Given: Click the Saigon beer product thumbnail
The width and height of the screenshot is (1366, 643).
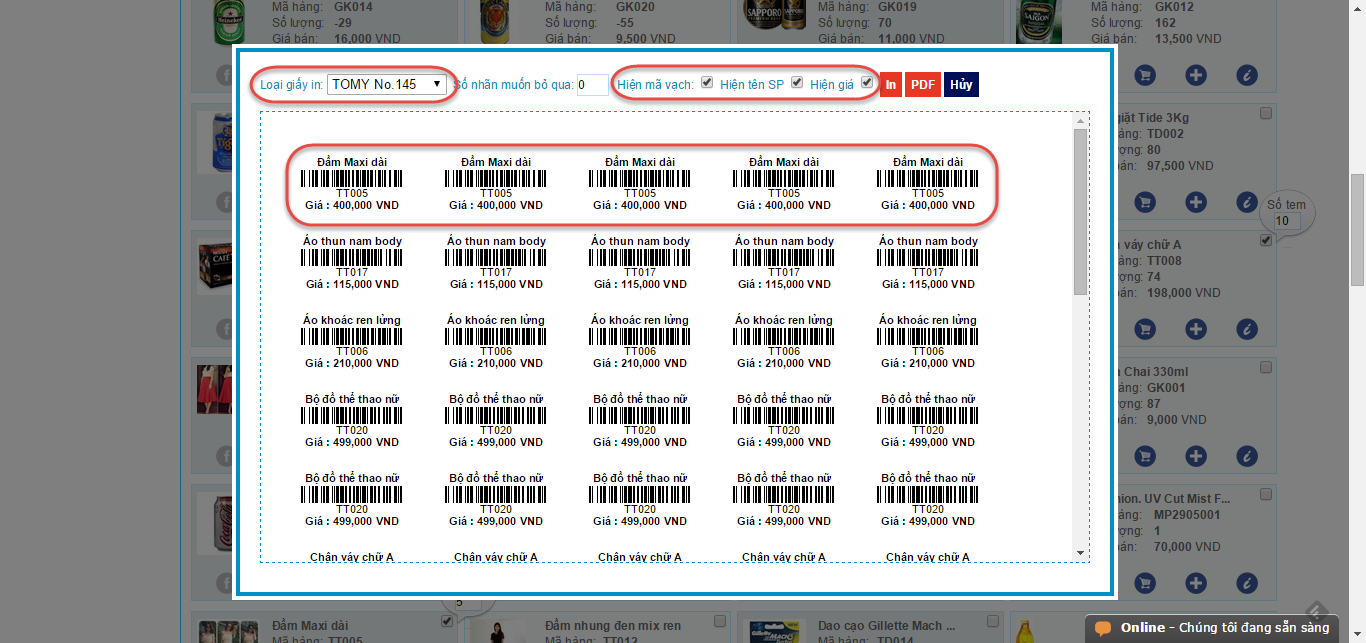Looking at the screenshot, I should 1037,23.
